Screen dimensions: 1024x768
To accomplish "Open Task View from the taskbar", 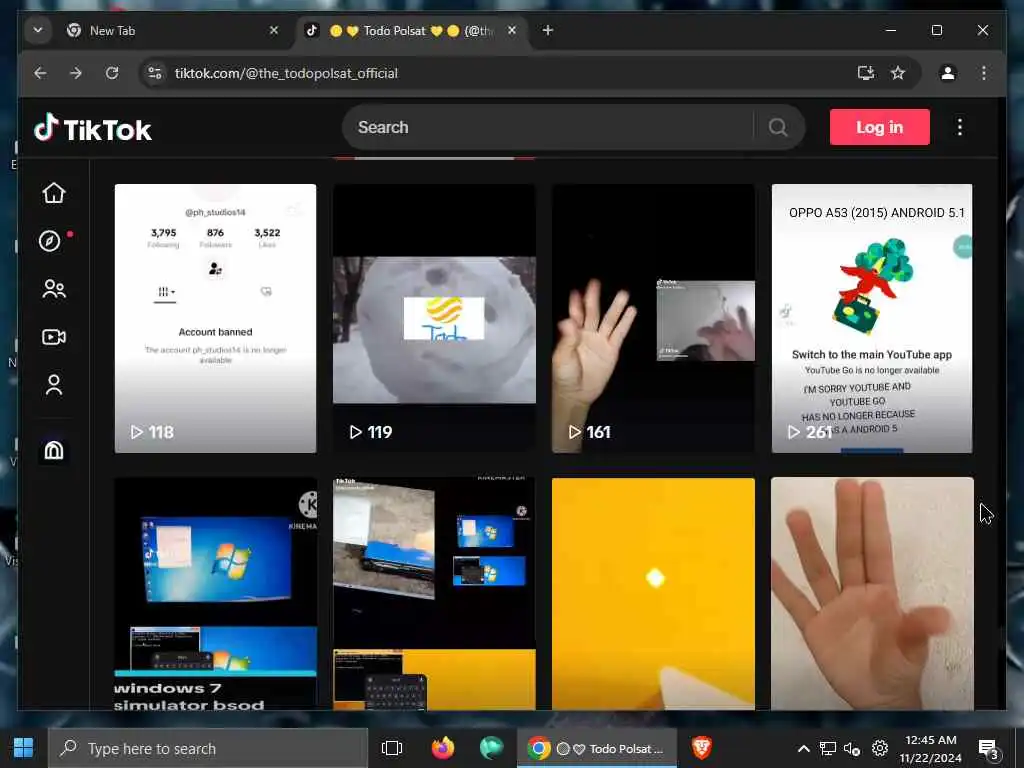I will coord(392,748).
